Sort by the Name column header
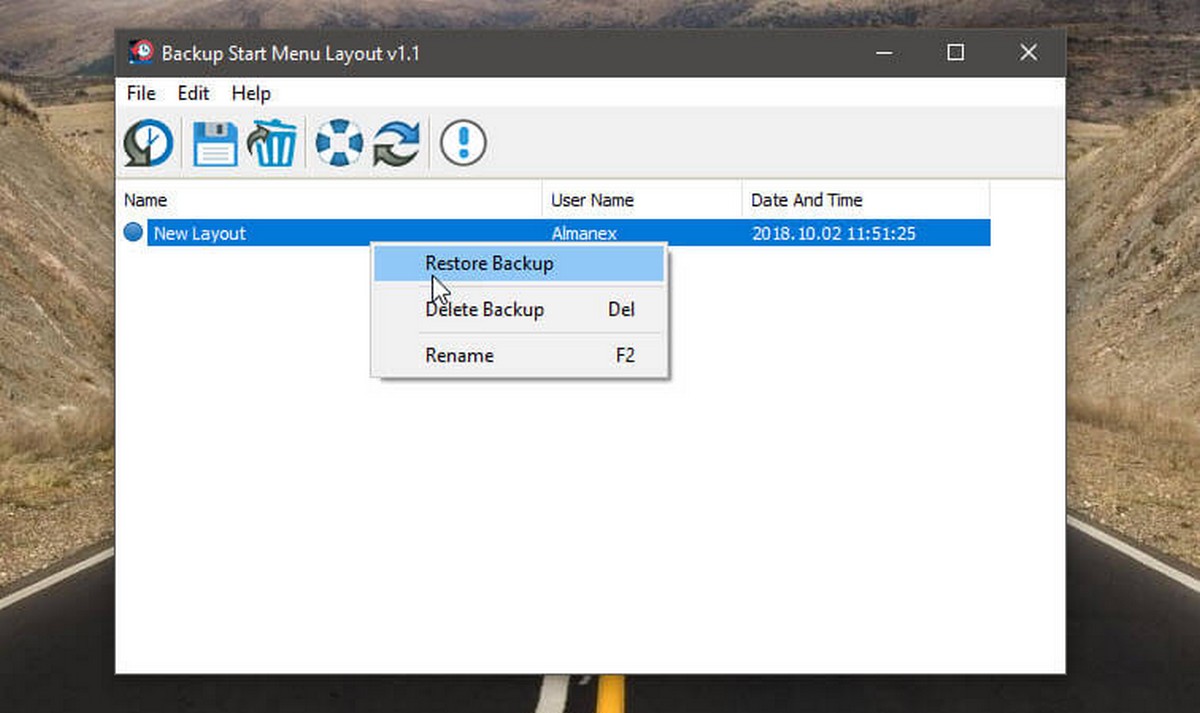 pyautogui.click(x=329, y=200)
